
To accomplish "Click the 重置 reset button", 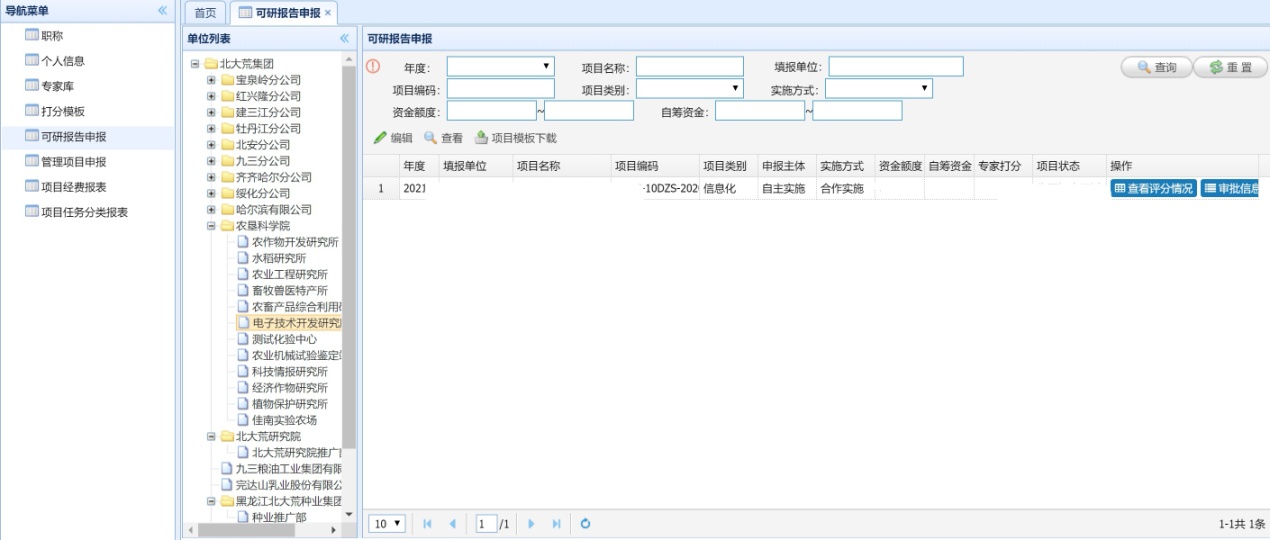I will point(1230,67).
